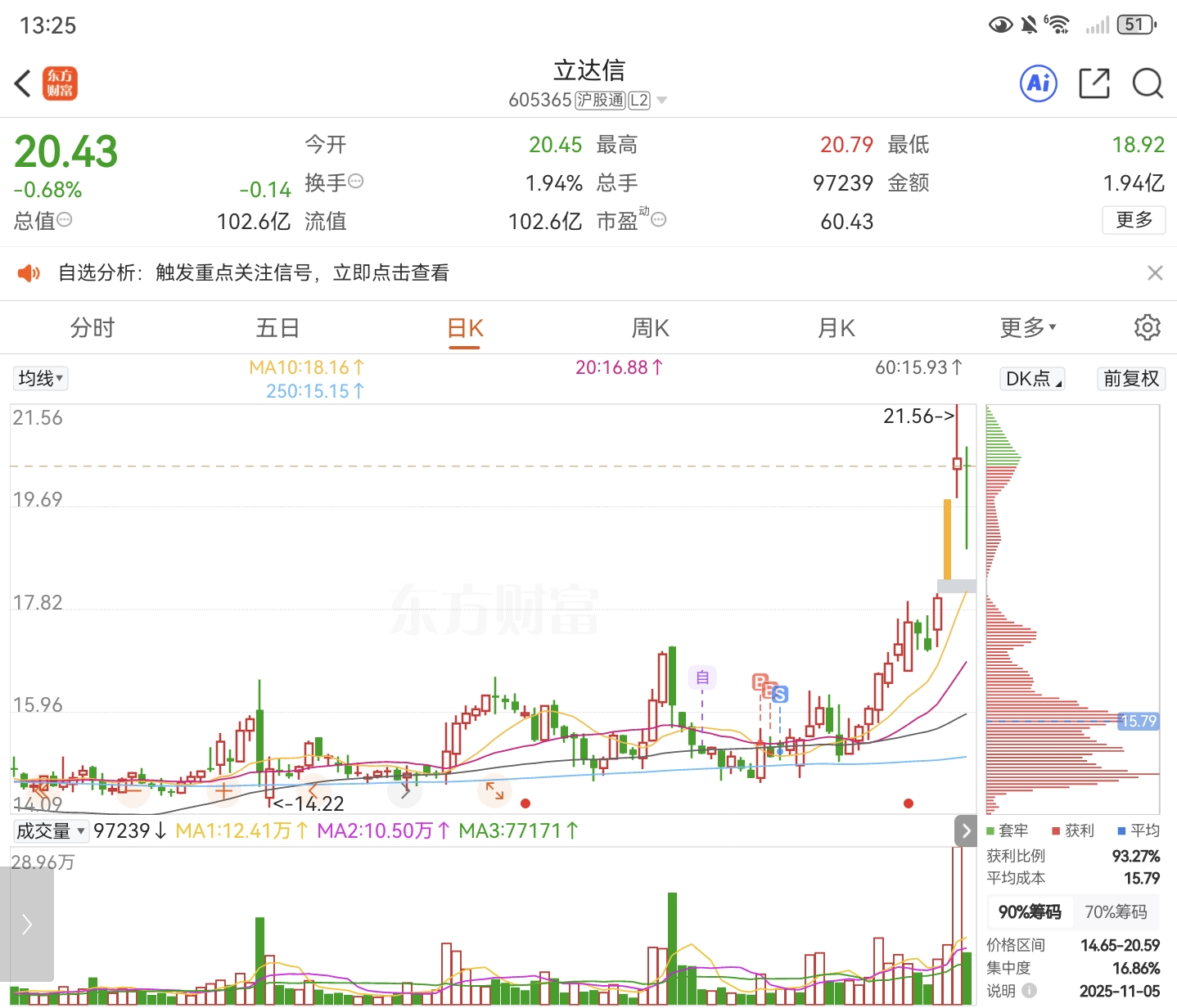
Task: Tap the 21.56-> high price label
Action: [x=918, y=416]
